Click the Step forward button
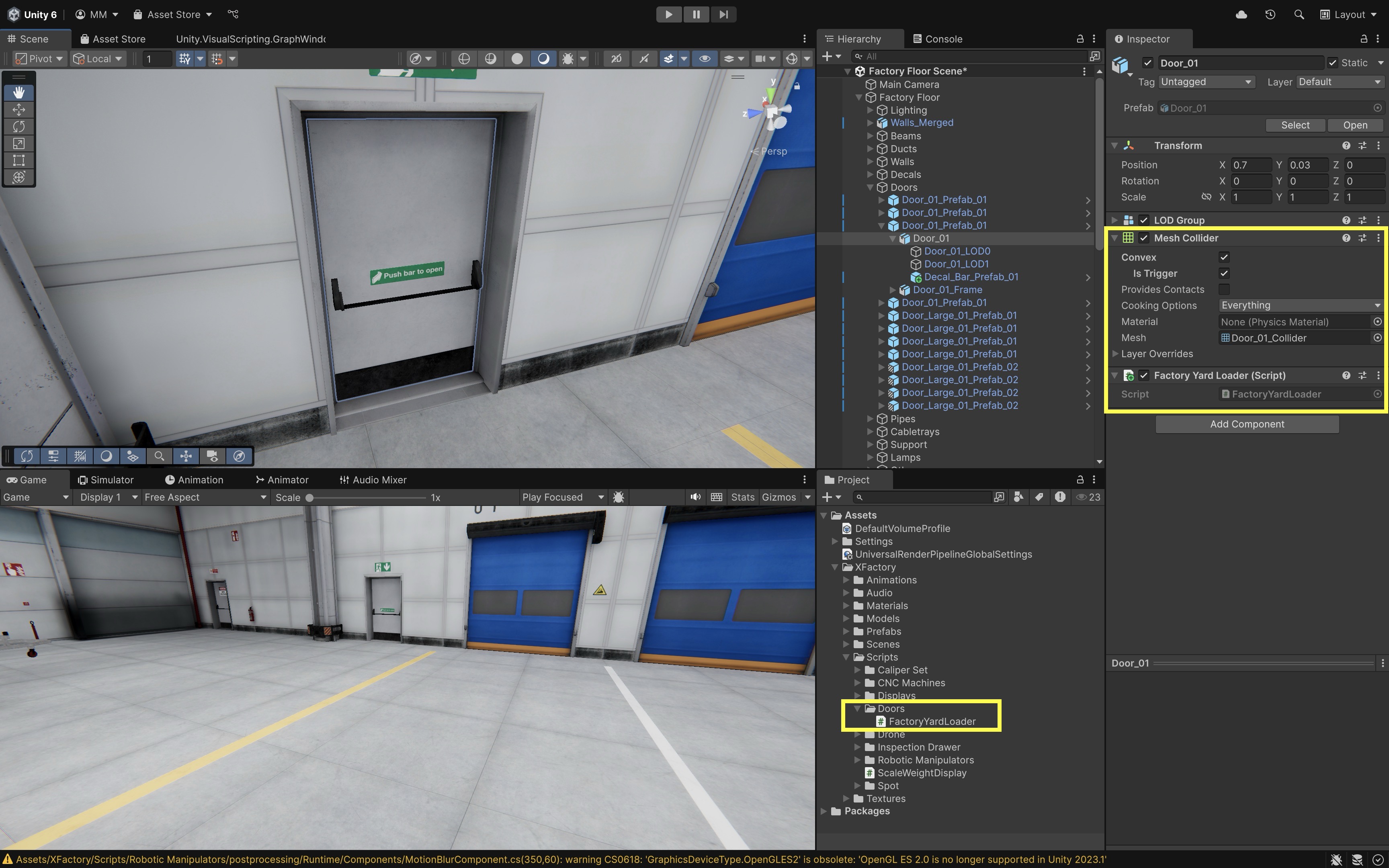Viewport: 1389px width, 868px height. click(723, 14)
